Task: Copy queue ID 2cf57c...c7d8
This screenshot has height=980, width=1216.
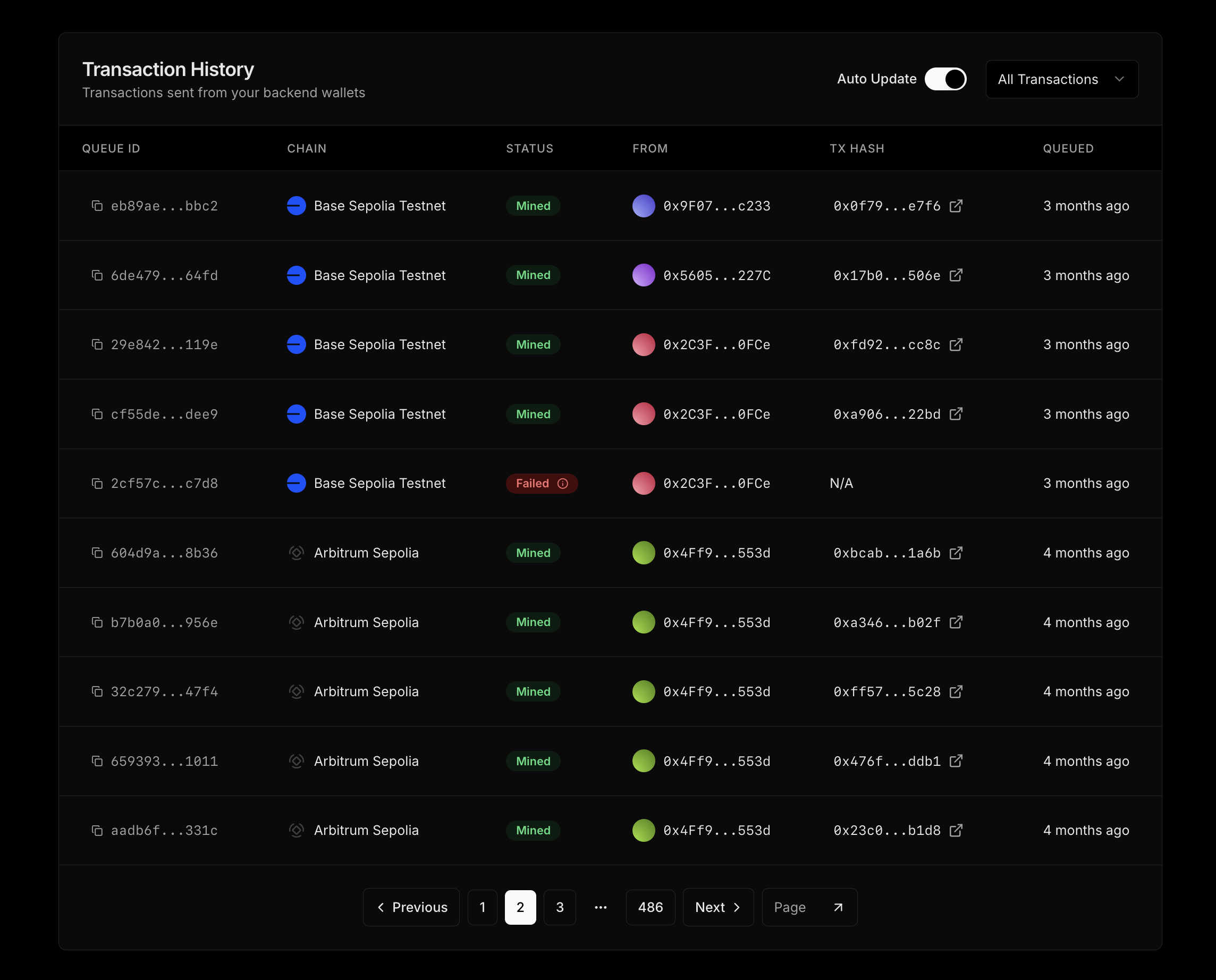Action: [97, 484]
